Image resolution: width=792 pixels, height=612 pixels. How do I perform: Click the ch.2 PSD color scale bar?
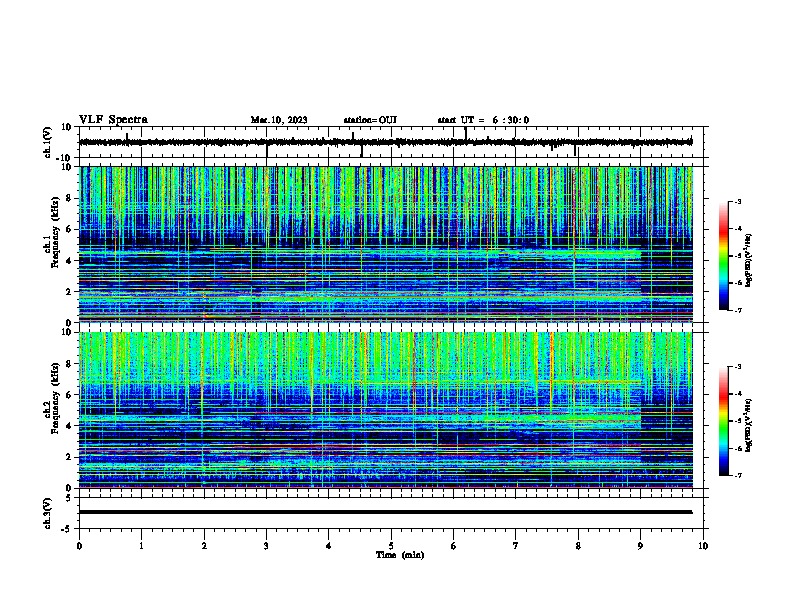pyautogui.click(x=723, y=421)
